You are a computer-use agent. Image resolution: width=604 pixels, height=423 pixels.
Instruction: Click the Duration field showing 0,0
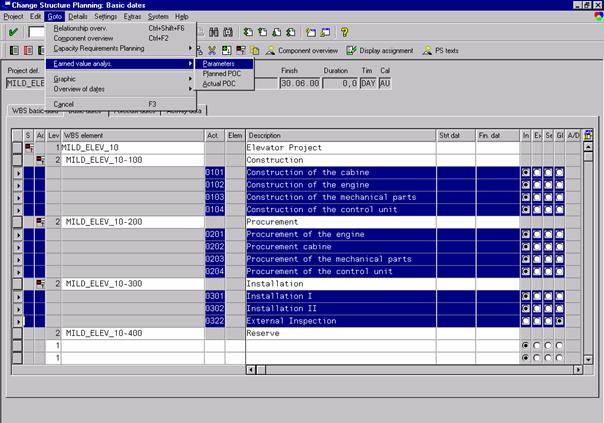[x=340, y=83]
